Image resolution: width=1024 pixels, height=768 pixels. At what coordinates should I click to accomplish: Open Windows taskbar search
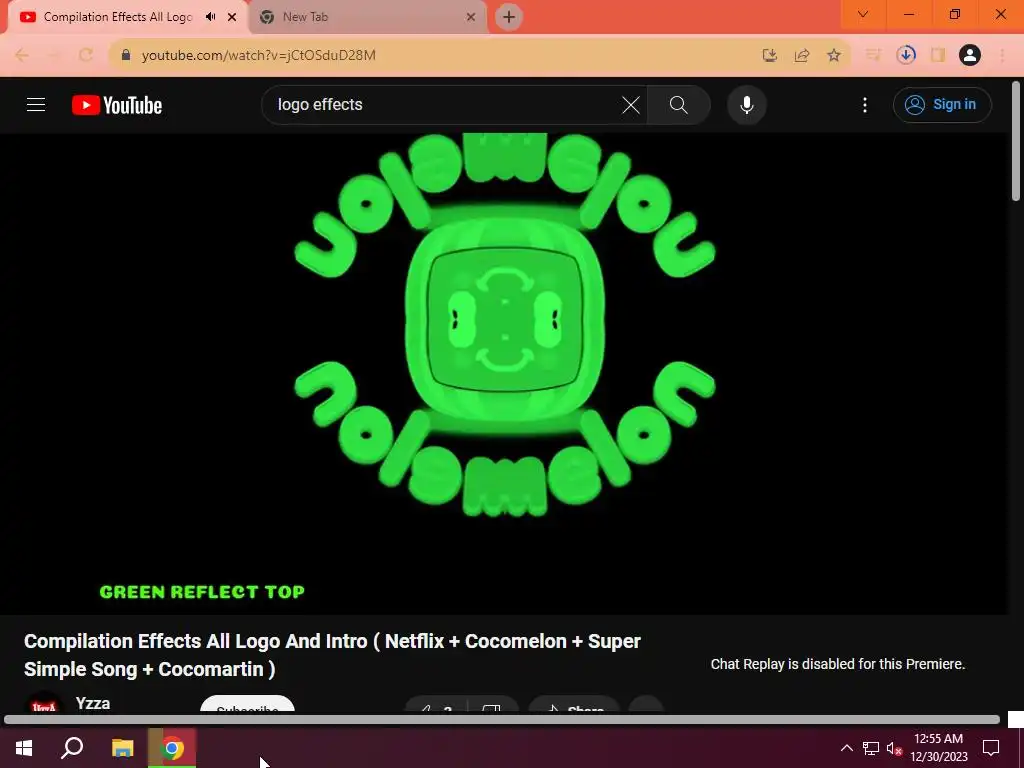tap(72, 748)
